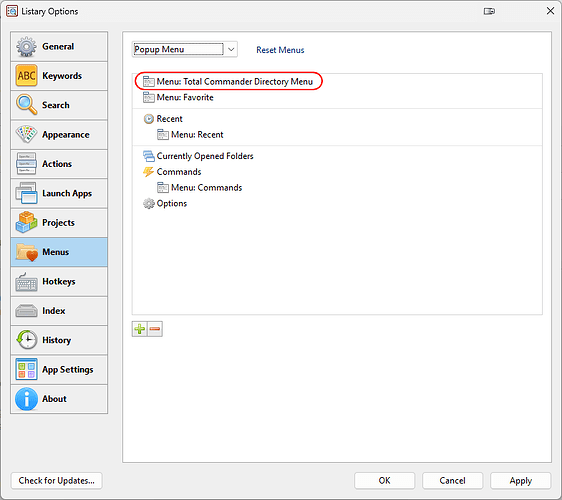
Task: Switch to the Keywords tab
Action: click(x=59, y=76)
